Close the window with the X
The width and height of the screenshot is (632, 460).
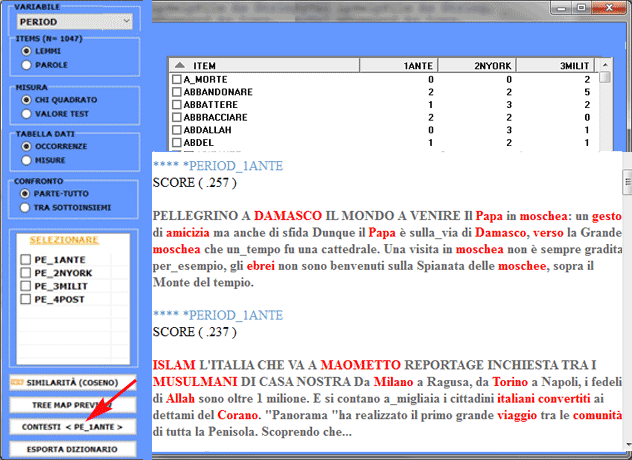point(609,8)
